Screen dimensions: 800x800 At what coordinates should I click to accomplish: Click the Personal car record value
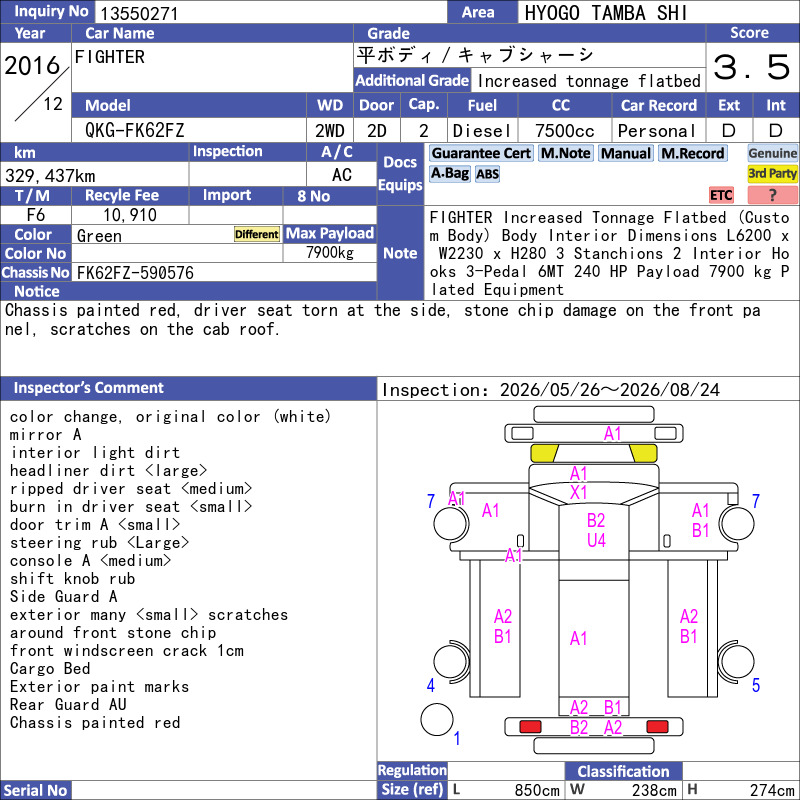coord(657,131)
